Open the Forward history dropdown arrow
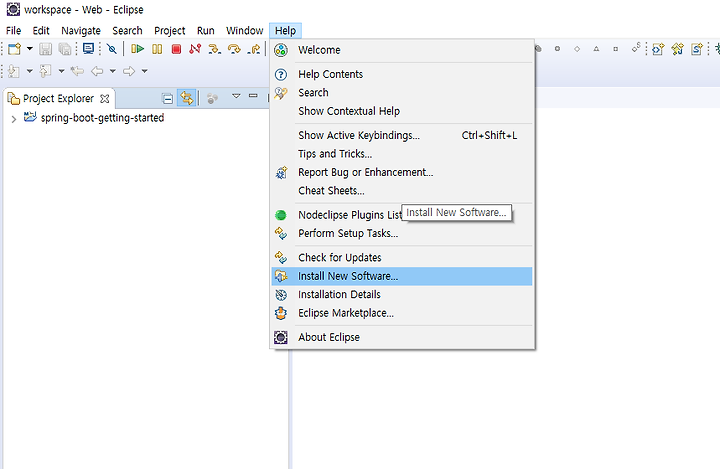Image resolution: width=720 pixels, height=469 pixels. [144, 71]
